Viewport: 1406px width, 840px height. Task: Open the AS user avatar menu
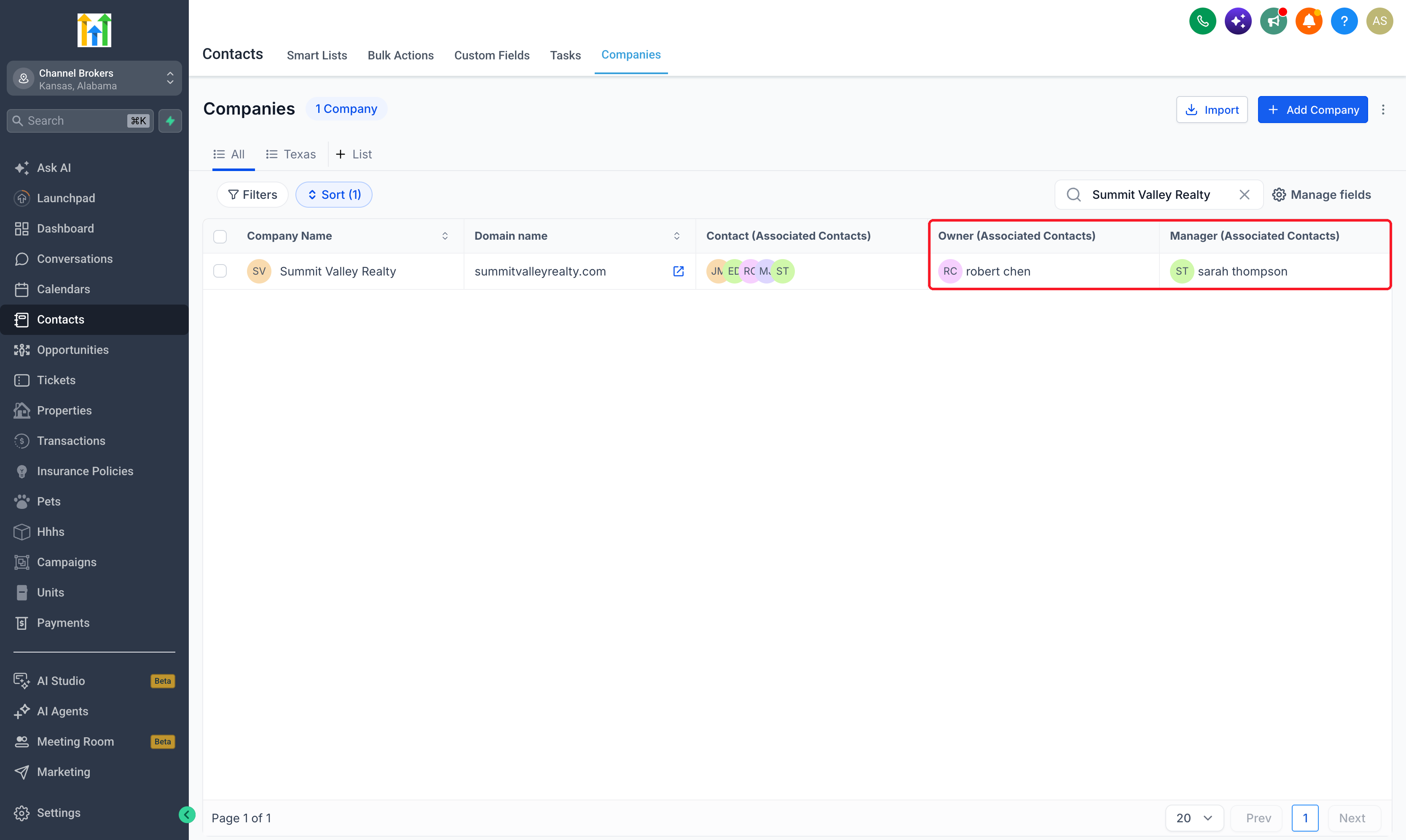1379,21
